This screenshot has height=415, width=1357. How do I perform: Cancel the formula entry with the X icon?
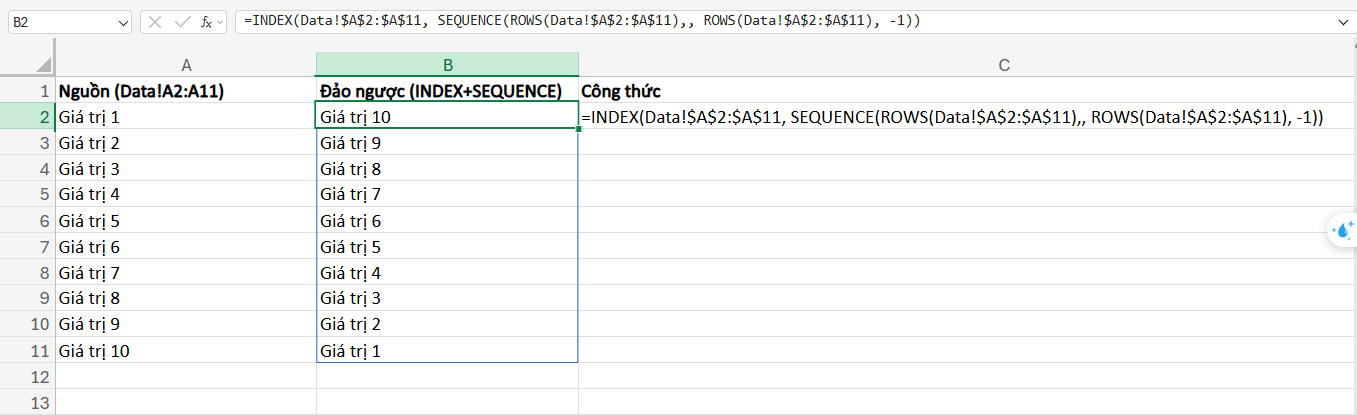[155, 21]
